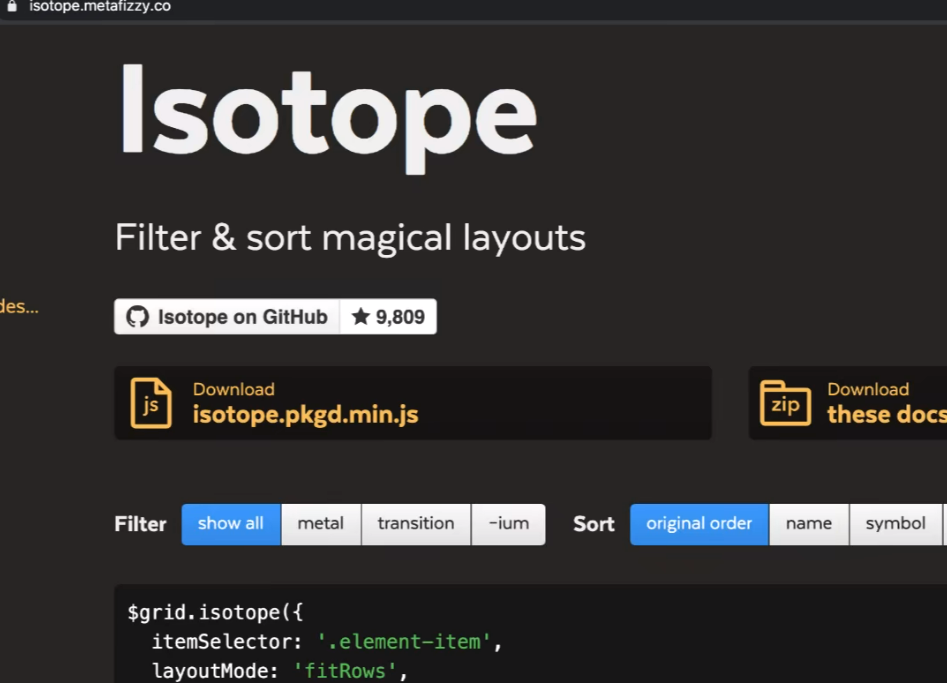This screenshot has width=947, height=683.
Task: Click the GitHub octocat icon
Action: (137, 316)
